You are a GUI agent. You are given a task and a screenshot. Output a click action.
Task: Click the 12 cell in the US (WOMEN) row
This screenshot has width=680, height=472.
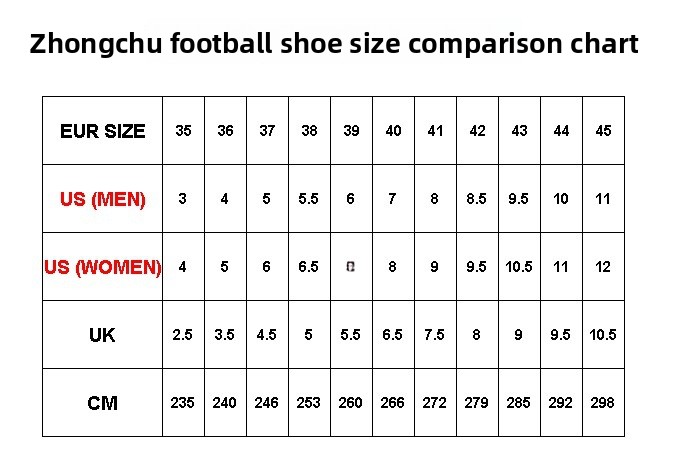coord(603,267)
